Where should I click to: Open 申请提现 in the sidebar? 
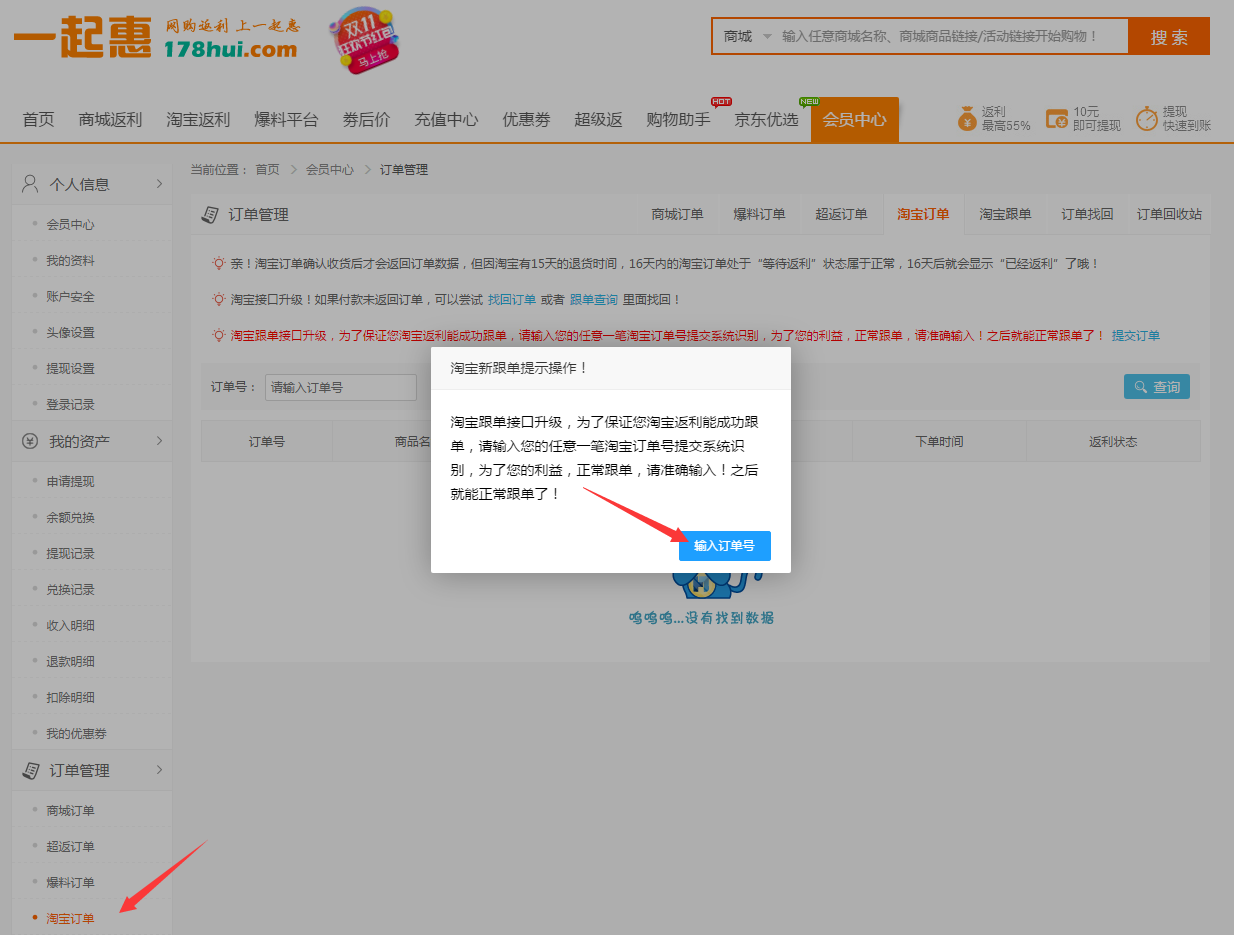[70, 482]
